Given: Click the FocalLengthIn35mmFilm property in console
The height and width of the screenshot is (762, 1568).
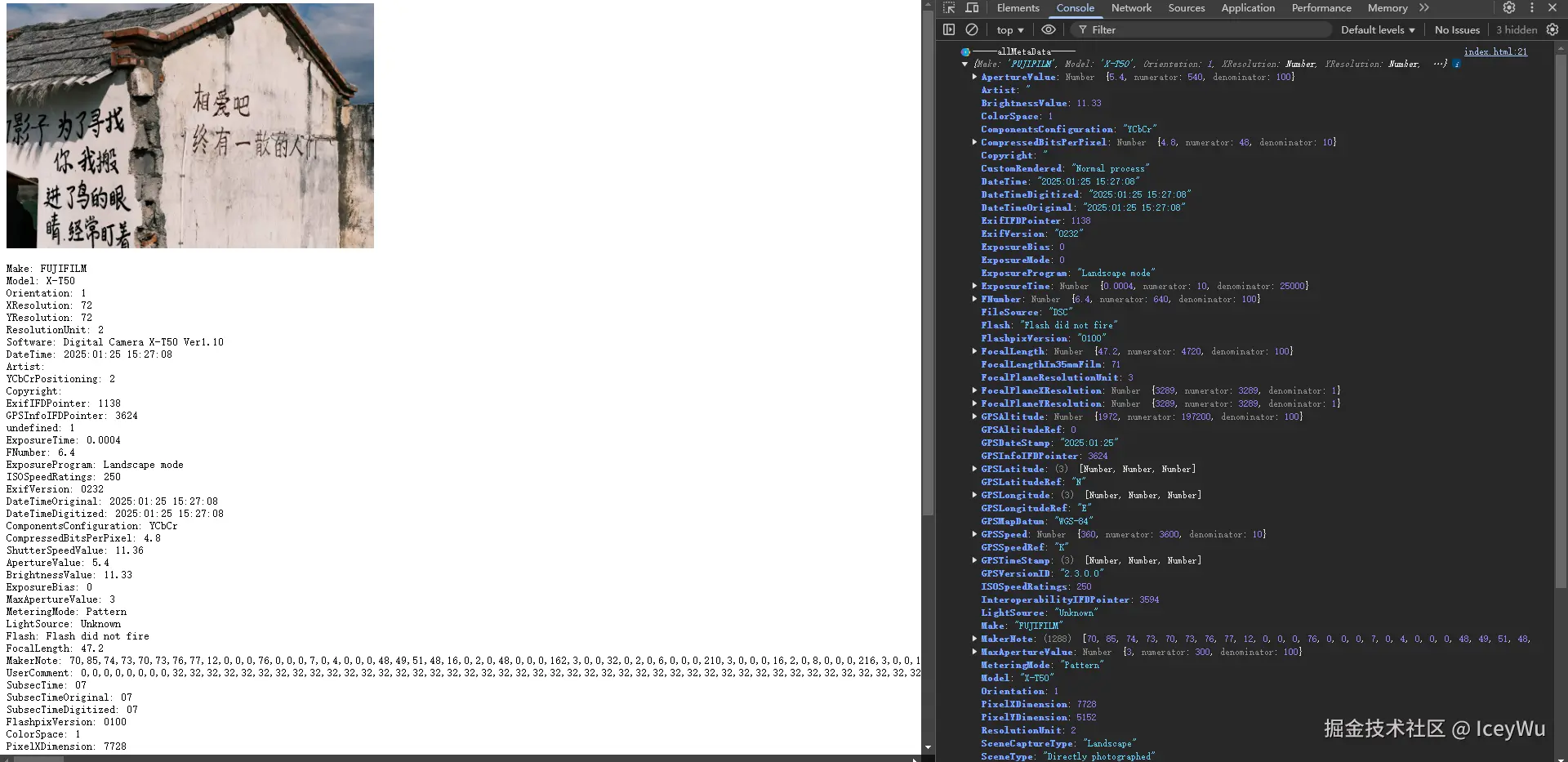Looking at the screenshot, I should coord(1051,364).
